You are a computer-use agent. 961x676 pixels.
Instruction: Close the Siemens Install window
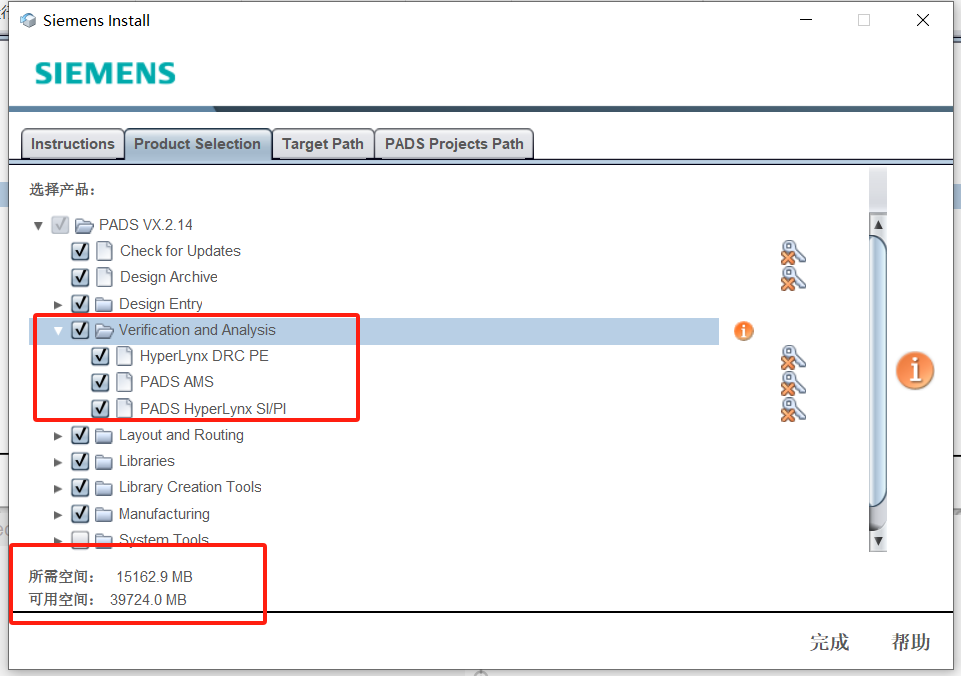[923, 20]
